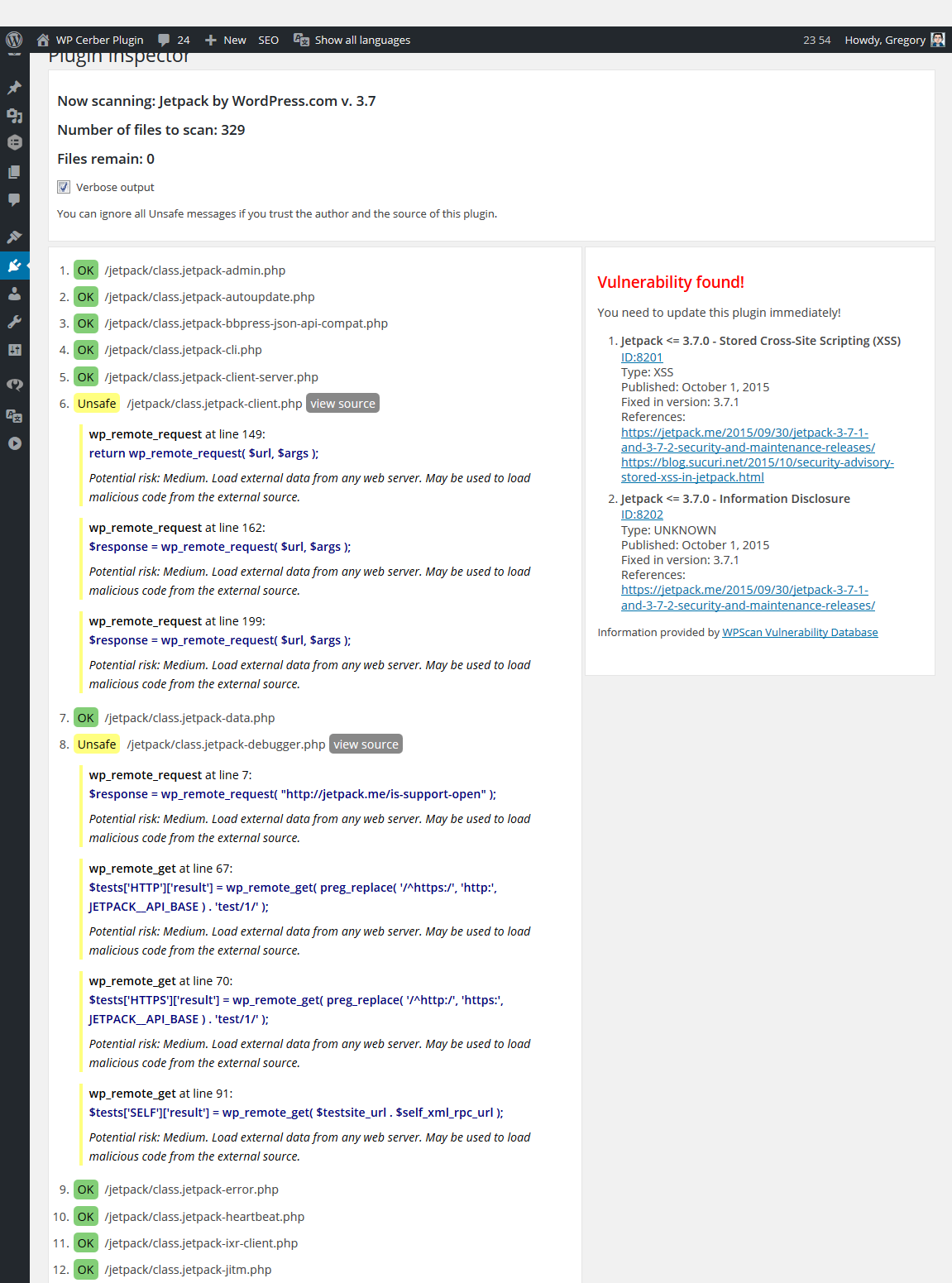952x1283 pixels.
Task: Open vulnerability link ID:8202
Action: pyautogui.click(x=642, y=515)
